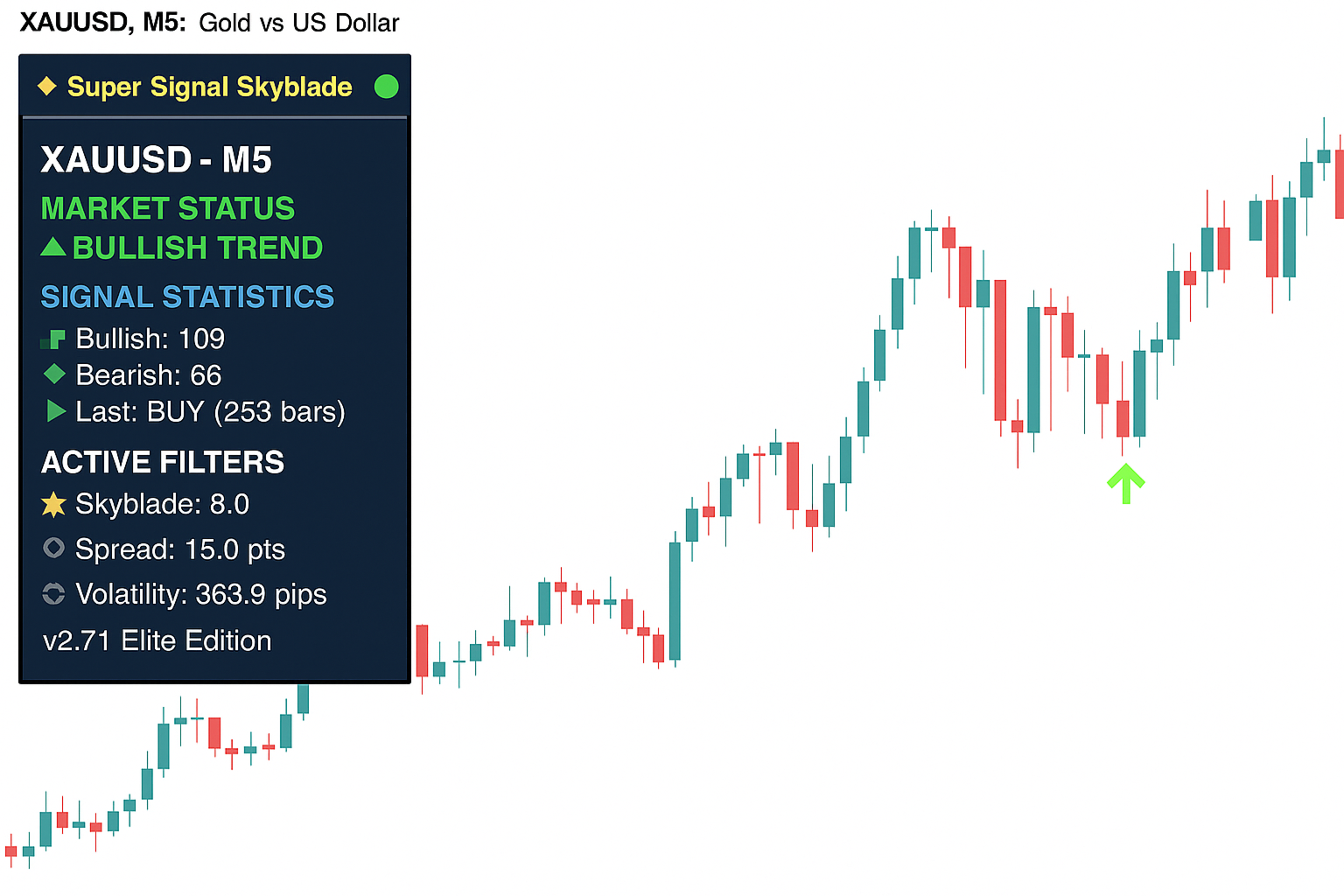Click the XAUUSD, M5 chart title
The height and width of the screenshot is (896, 1344).
pos(102,22)
